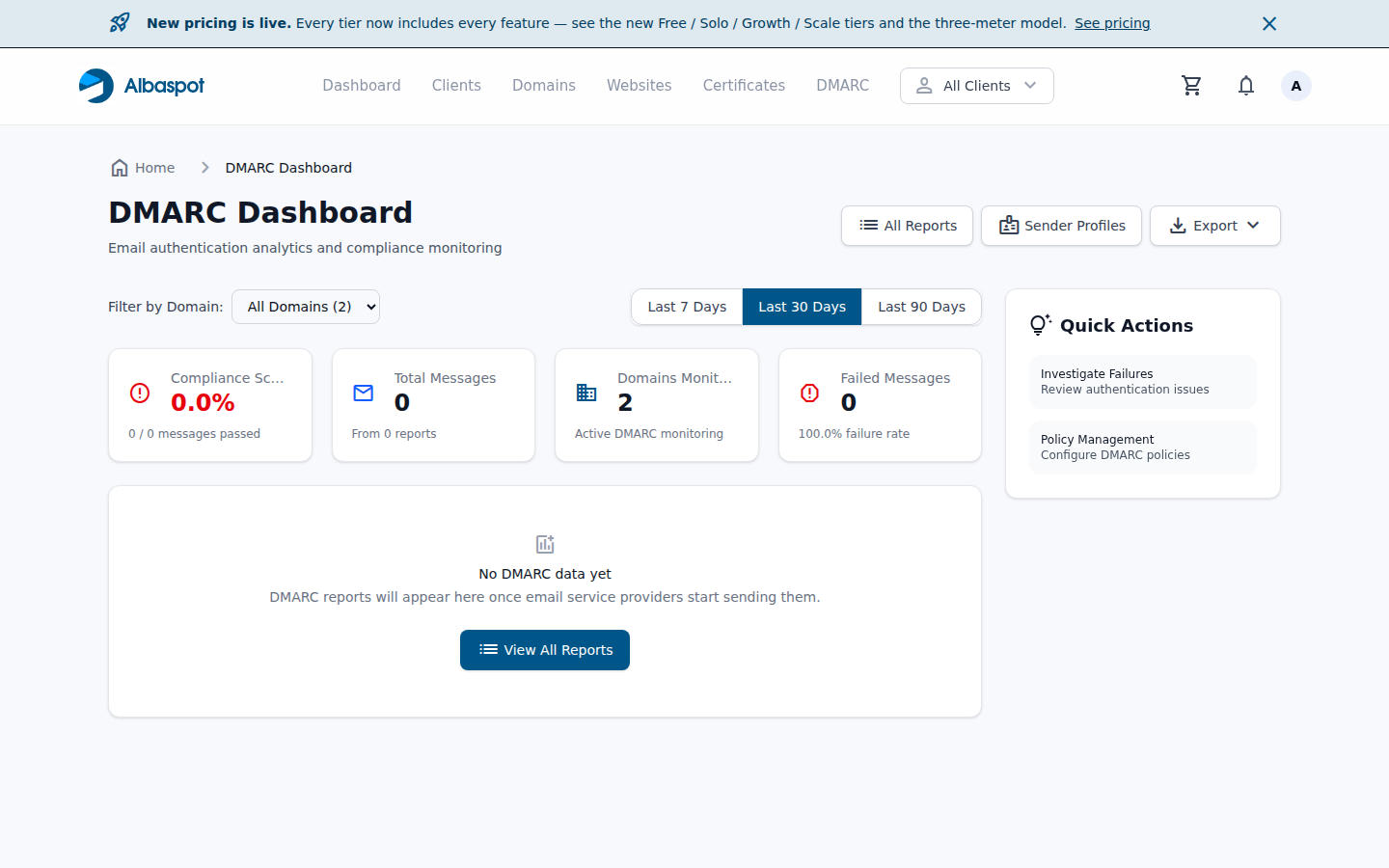Open the Websites nav item
The image size is (1389, 868).
point(640,86)
